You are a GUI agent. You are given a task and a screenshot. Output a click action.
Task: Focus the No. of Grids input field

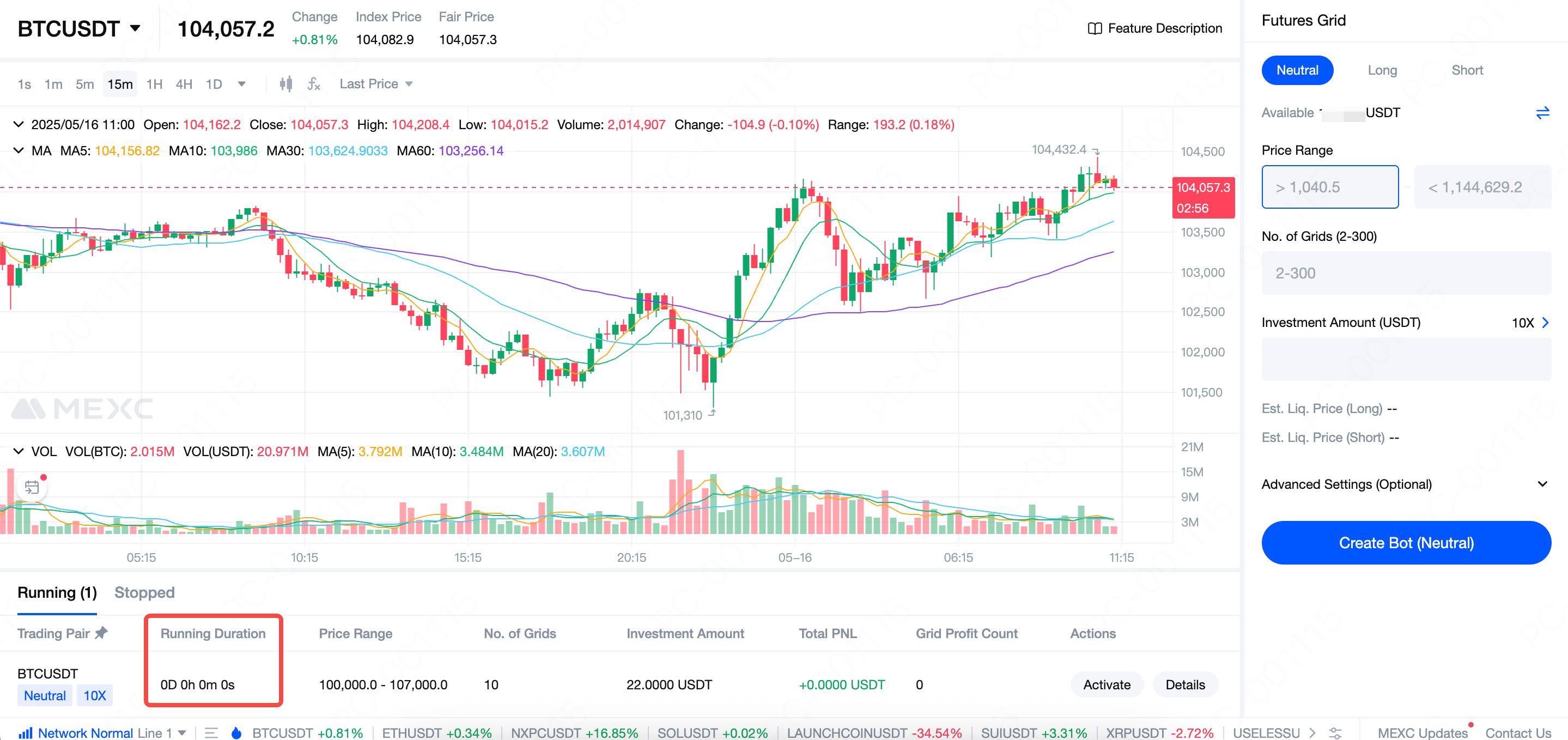click(1406, 273)
